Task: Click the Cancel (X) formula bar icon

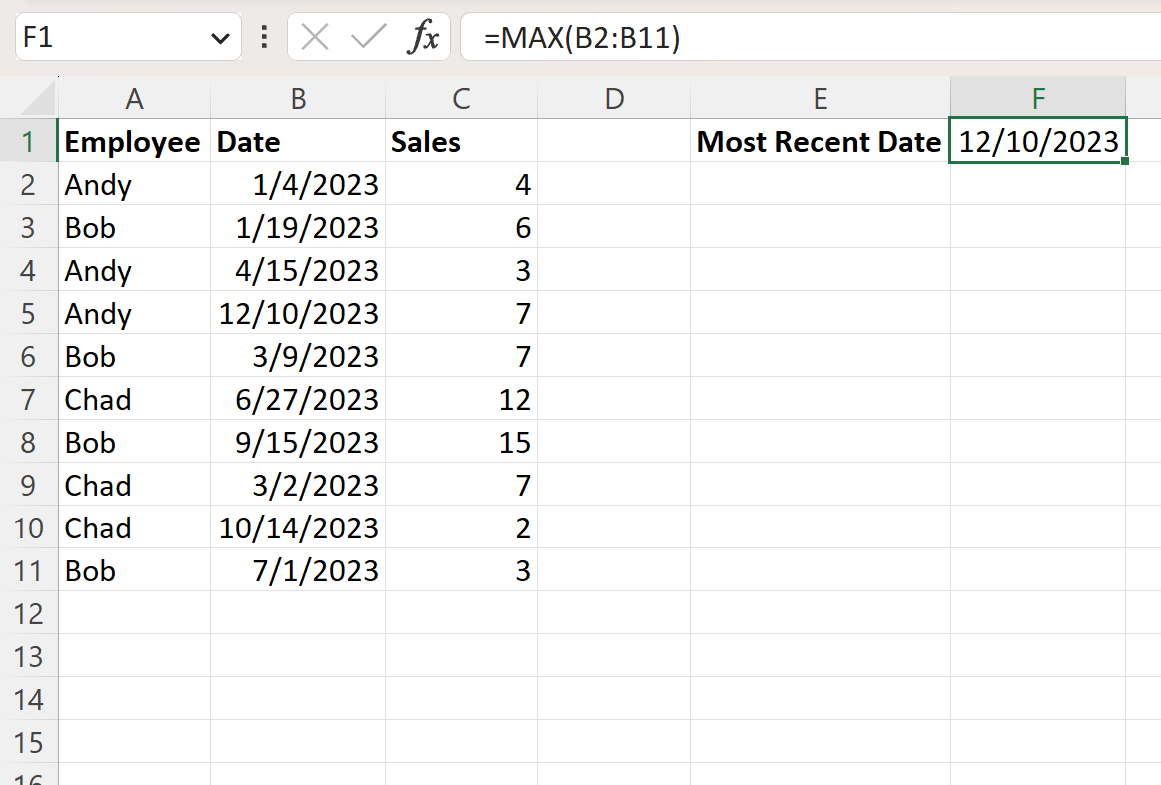Action: coord(315,36)
